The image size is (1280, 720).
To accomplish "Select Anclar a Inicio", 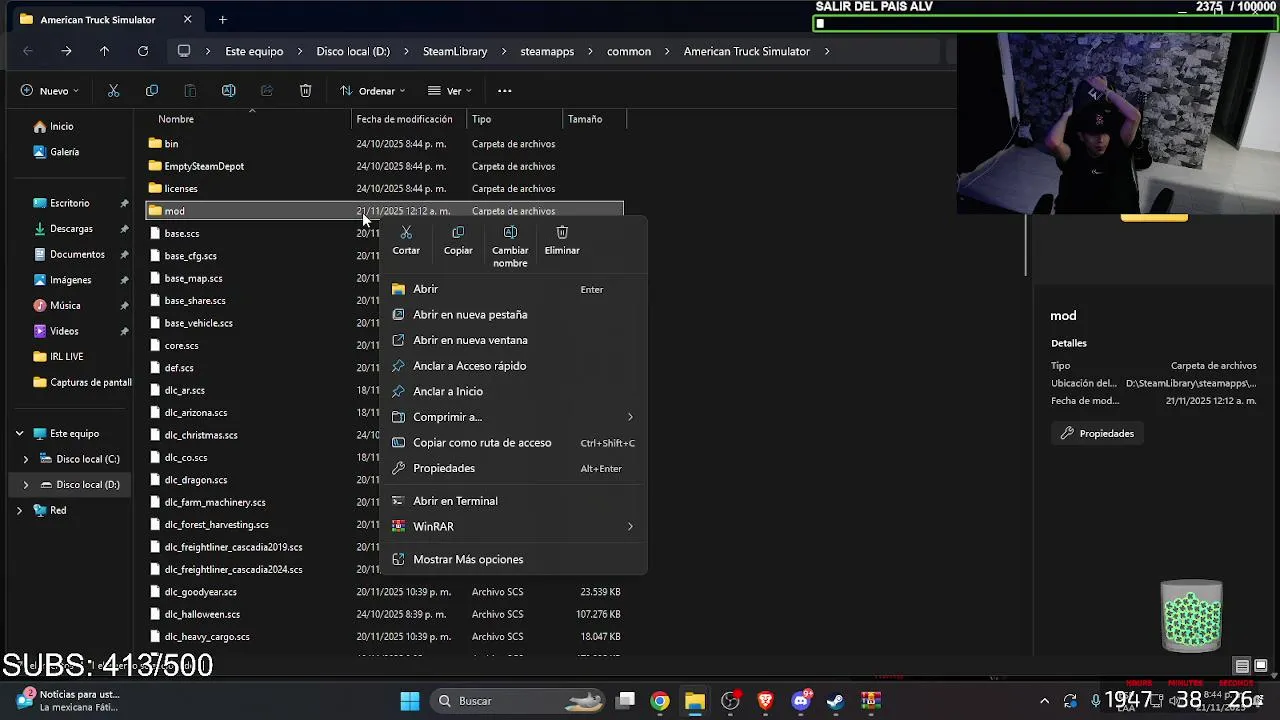I will pos(512,391).
